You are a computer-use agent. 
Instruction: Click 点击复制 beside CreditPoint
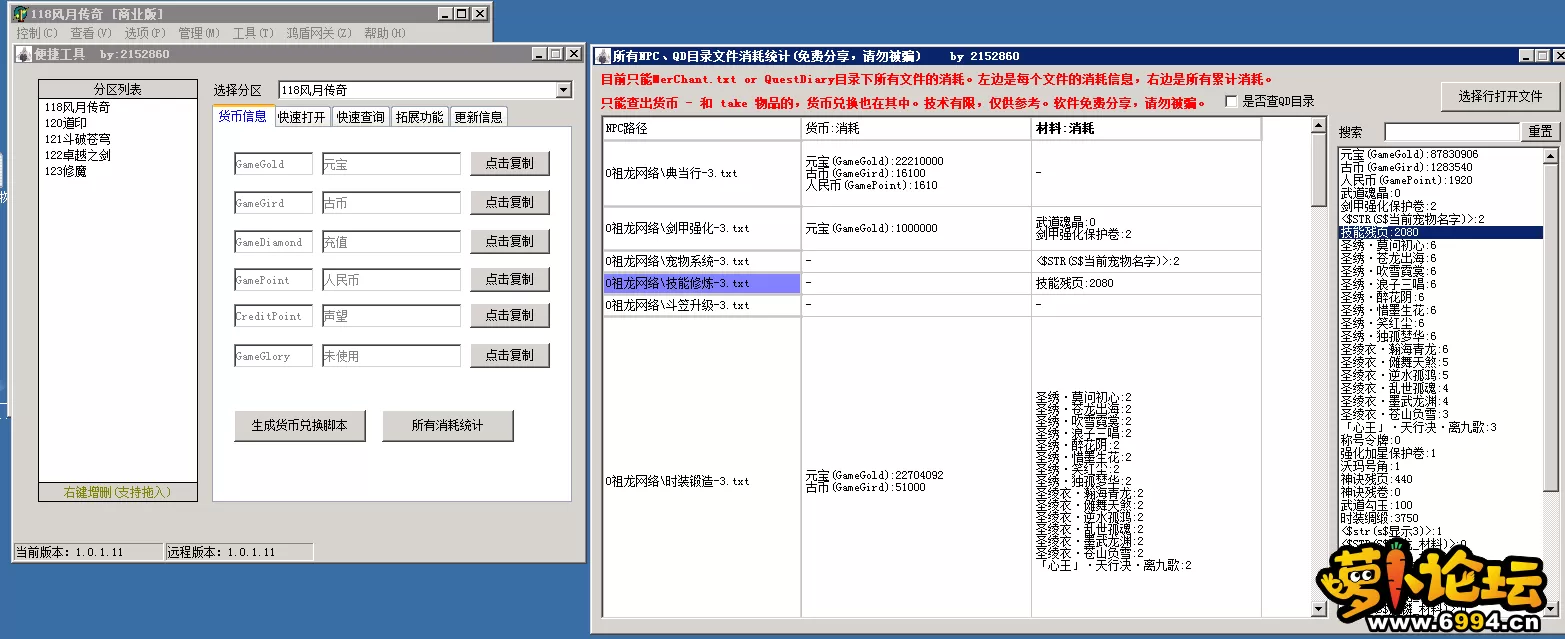pyautogui.click(x=510, y=315)
